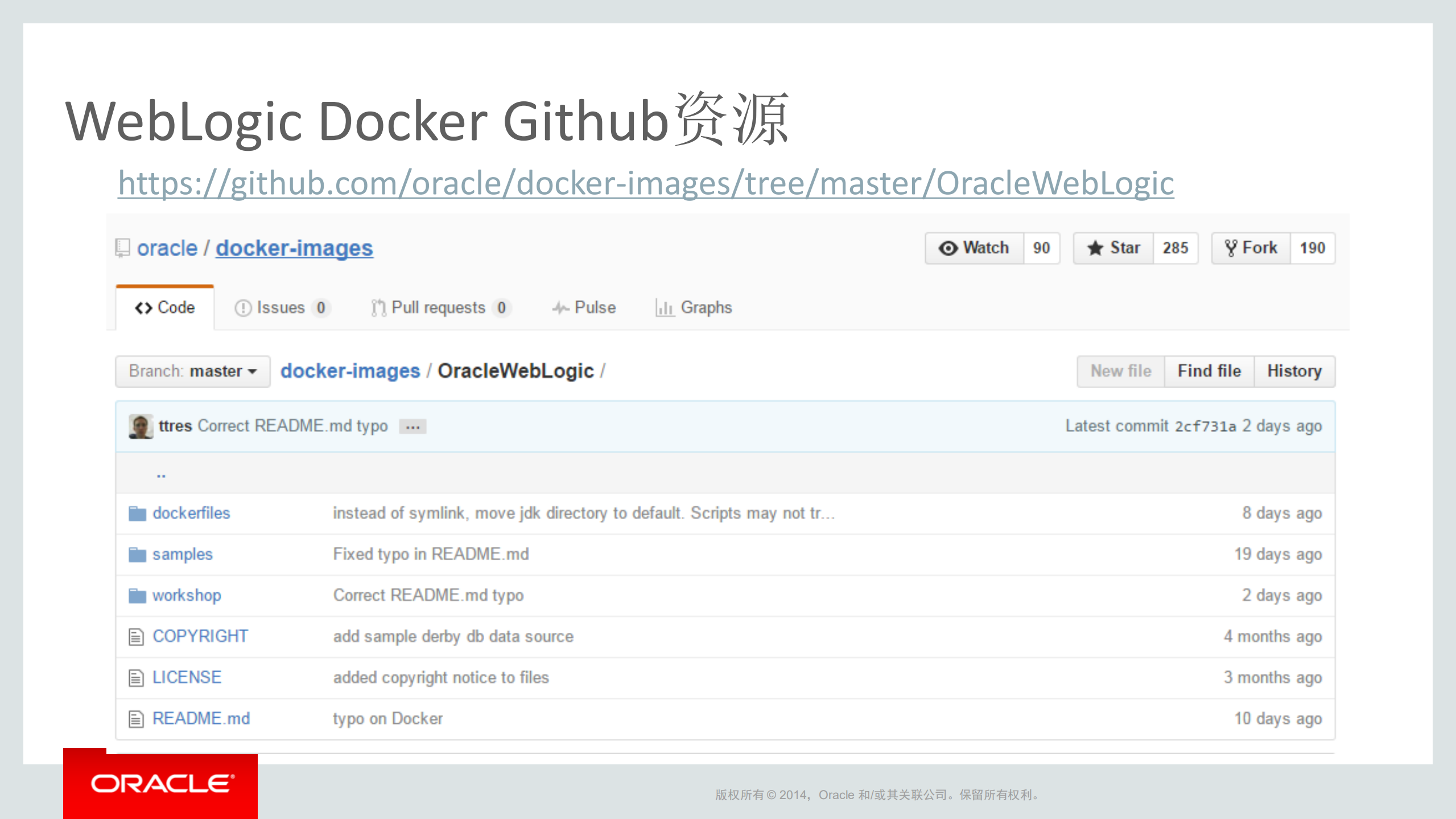
Task: Expand the truncated commit message ellipsis
Action: coord(412,426)
